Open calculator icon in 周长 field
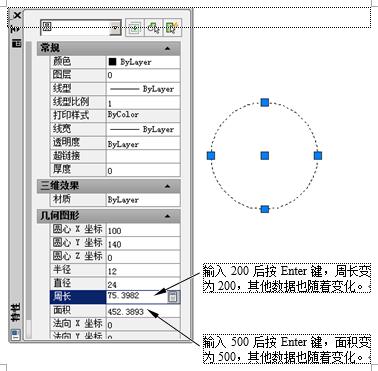 click(173, 297)
